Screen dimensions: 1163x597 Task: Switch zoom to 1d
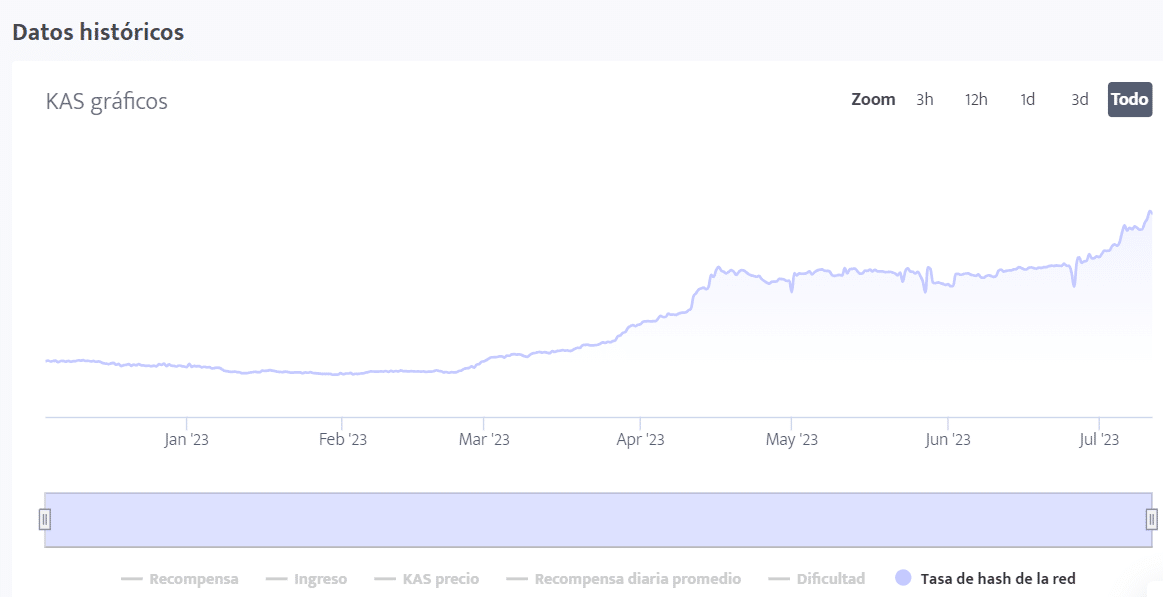[1028, 100]
